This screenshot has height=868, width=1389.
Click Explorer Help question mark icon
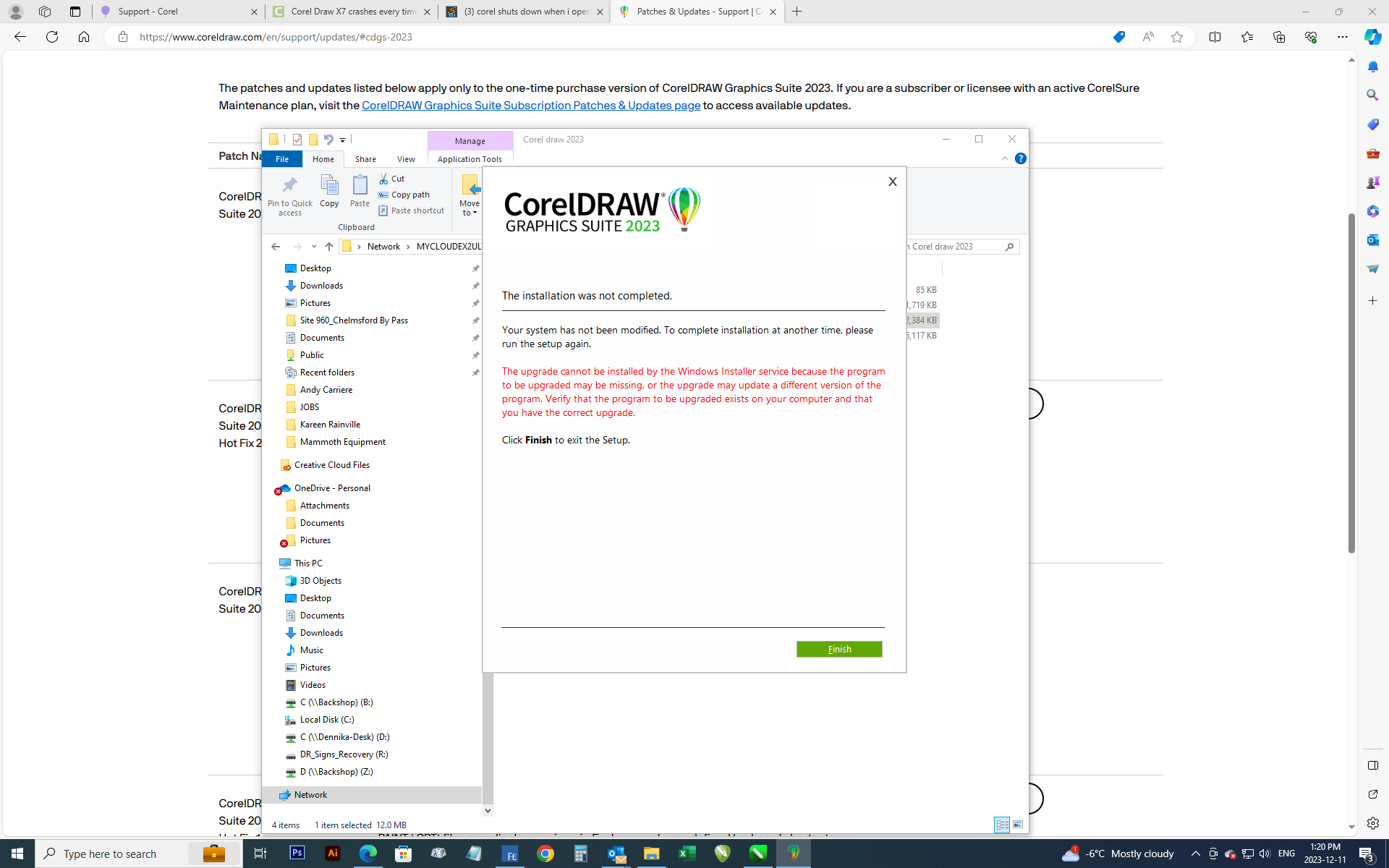(1021, 158)
